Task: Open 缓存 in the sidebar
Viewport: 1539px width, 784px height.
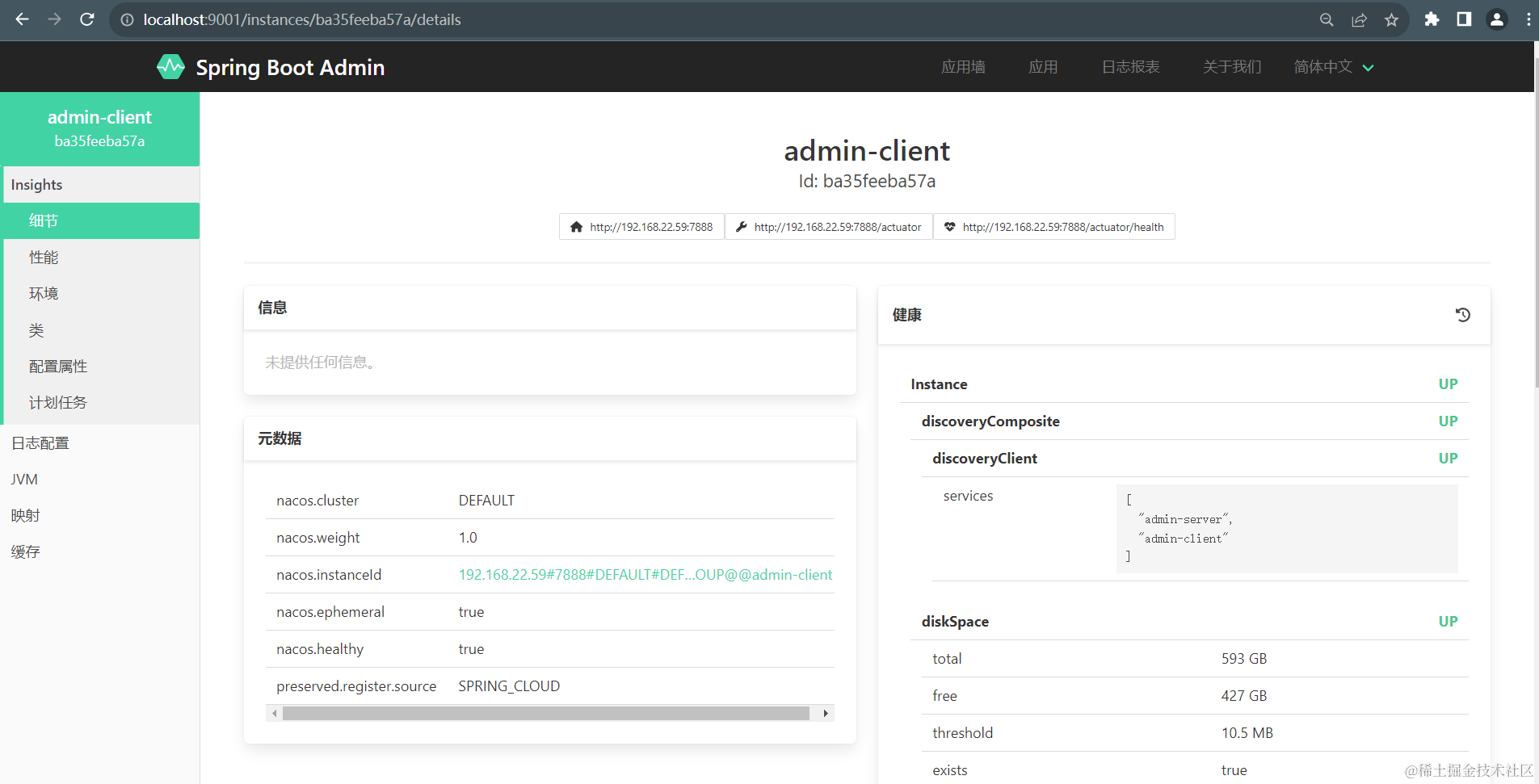Action: click(x=99, y=552)
